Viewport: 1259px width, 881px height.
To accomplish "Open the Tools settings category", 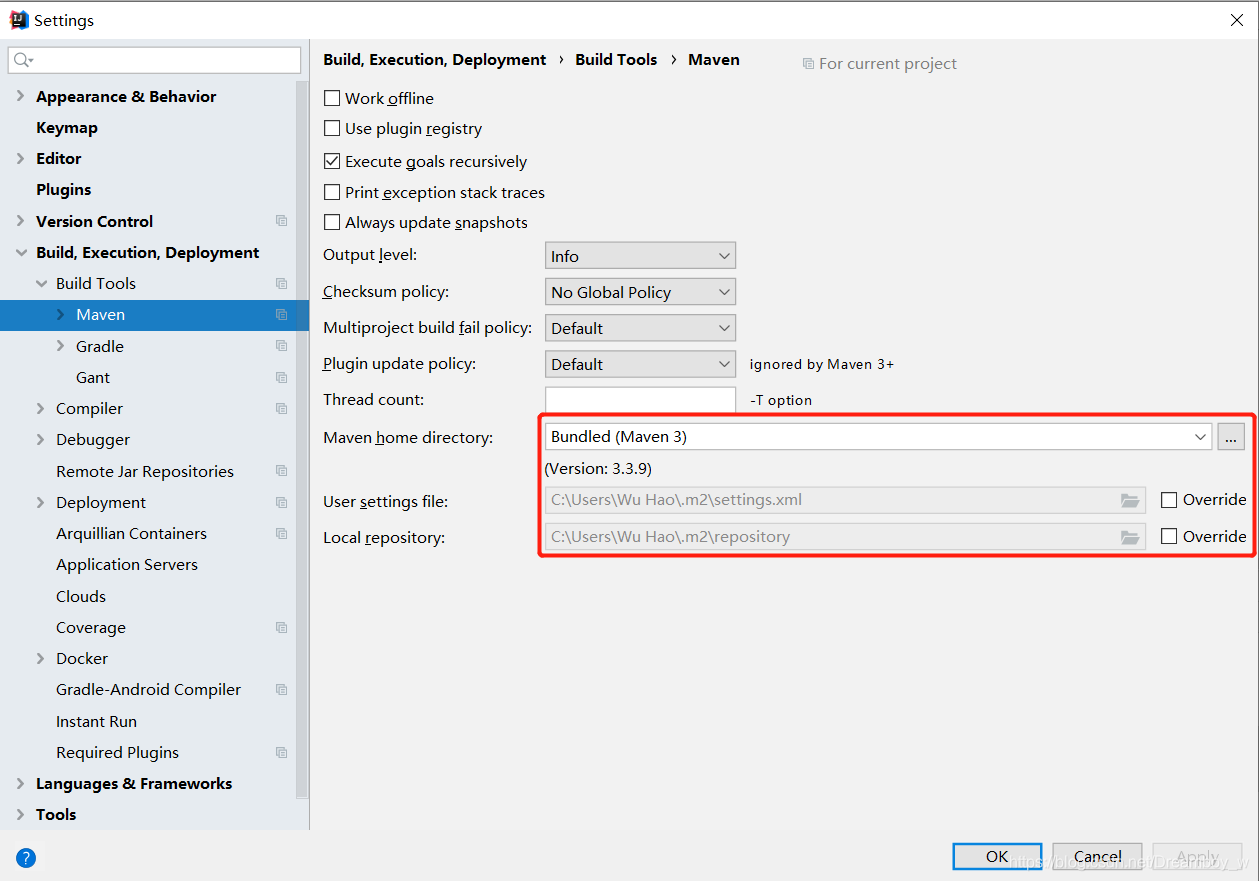I will pos(56,815).
